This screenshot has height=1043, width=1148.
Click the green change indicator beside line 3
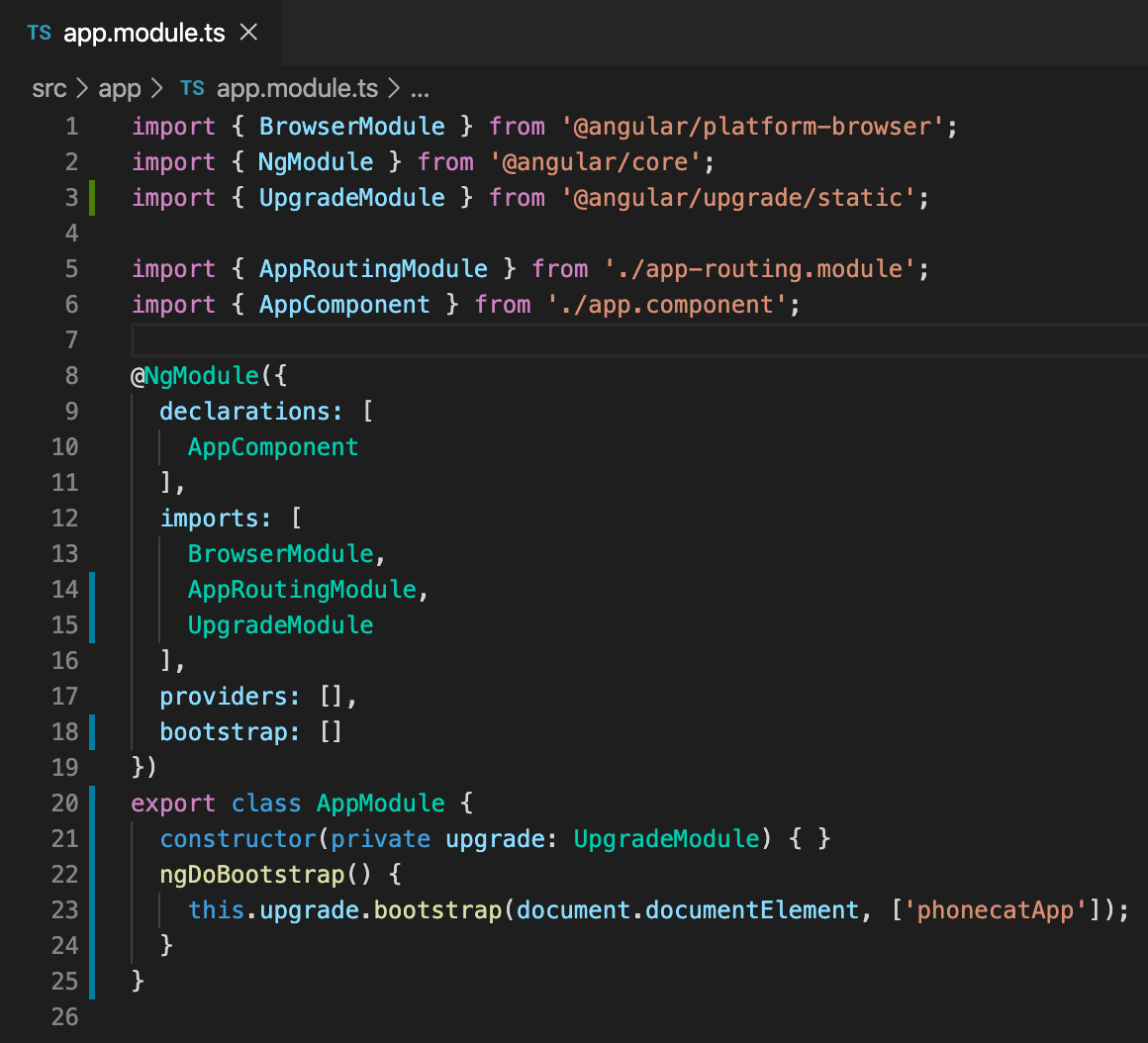pos(91,197)
